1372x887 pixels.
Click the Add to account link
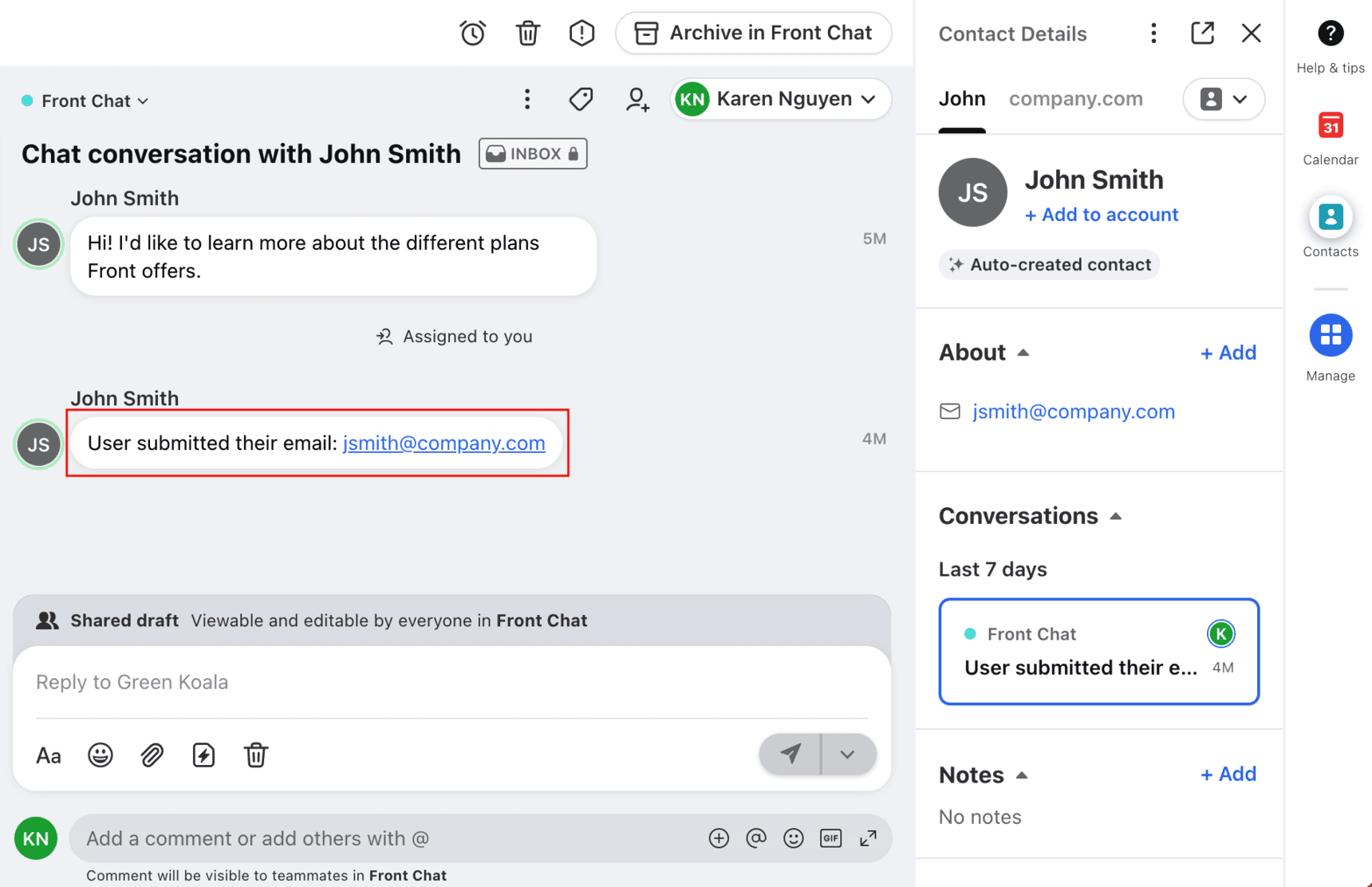(1102, 215)
